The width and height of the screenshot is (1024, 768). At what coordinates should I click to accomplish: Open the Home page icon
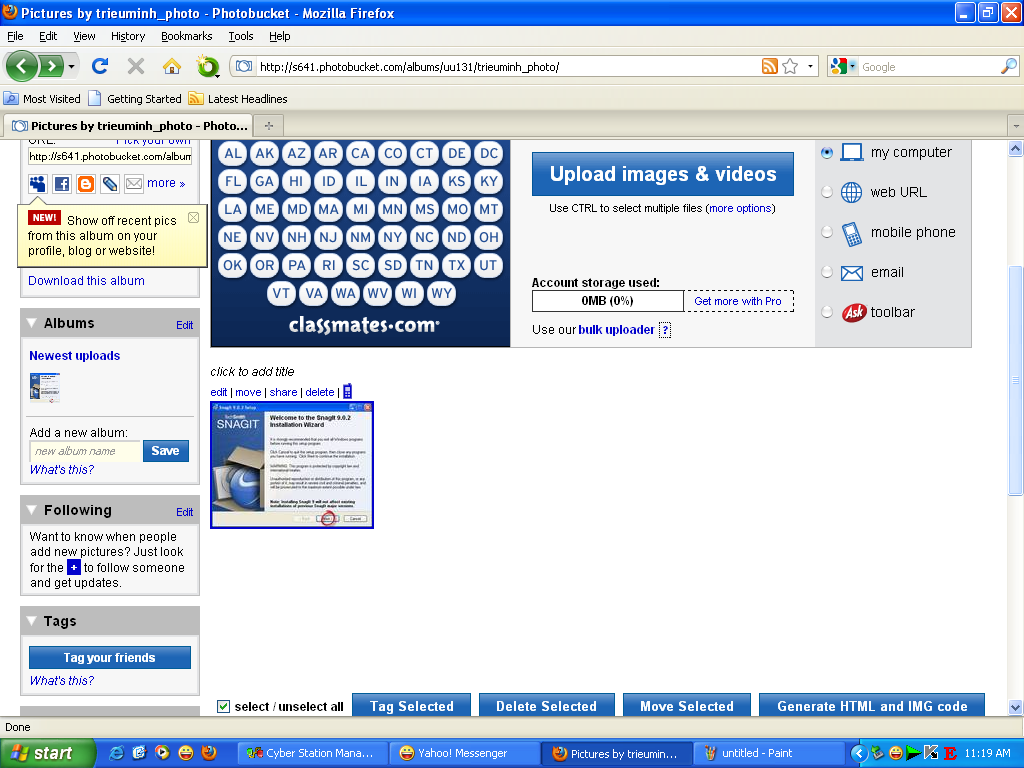click(172, 66)
